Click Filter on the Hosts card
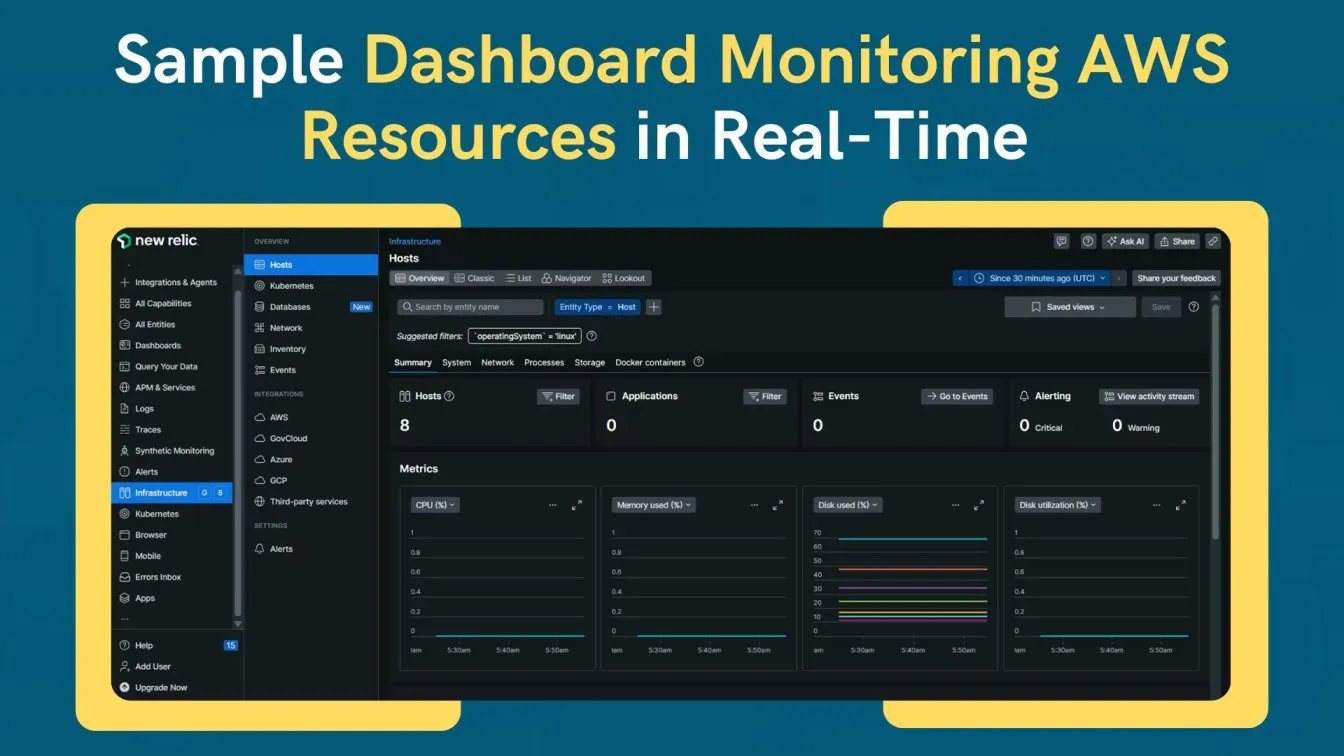The width and height of the screenshot is (1344, 756). [x=558, y=396]
